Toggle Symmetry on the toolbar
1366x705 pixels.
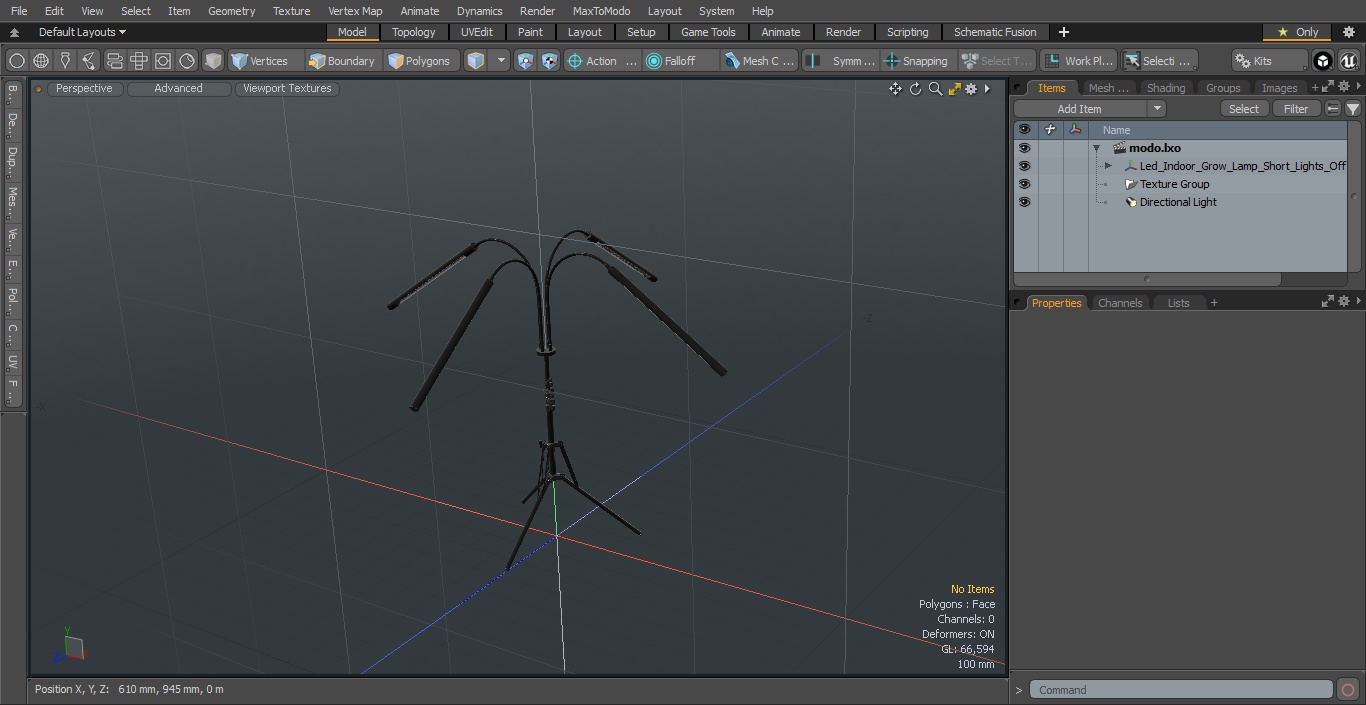tap(842, 61)
